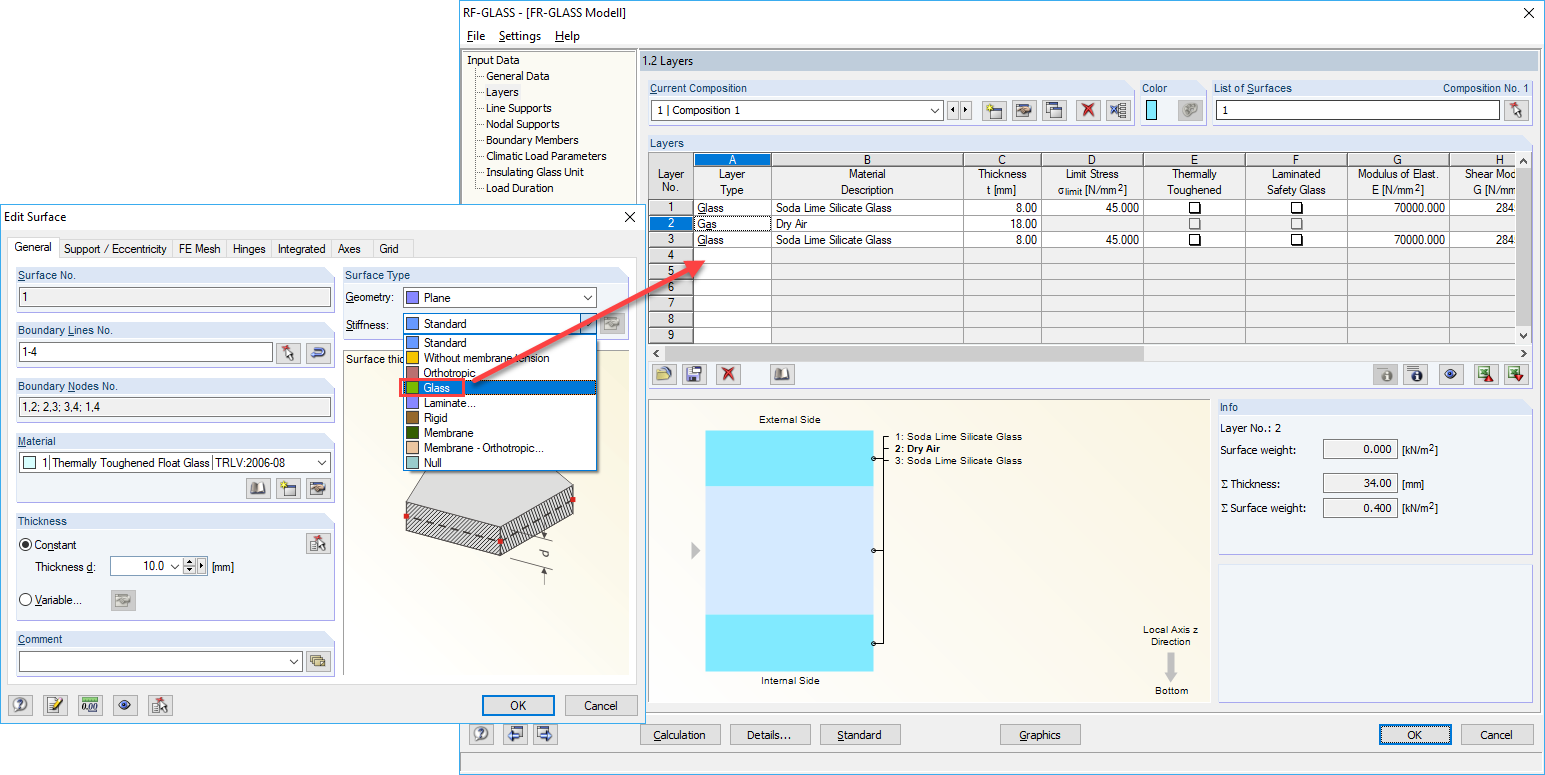1545x775 pixels.
Task: Select the Variable thickness radio button
Action: pyautogui.click(x=26, y=600)
